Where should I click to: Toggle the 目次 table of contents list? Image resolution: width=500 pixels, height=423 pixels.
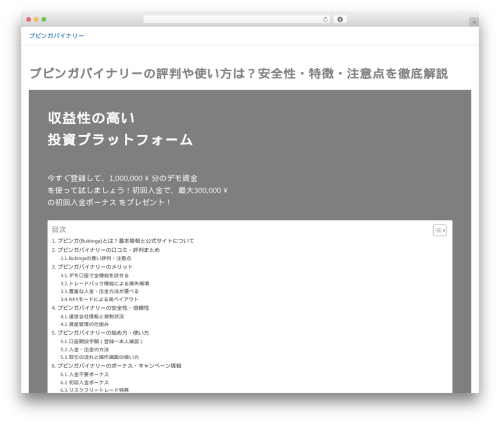(x=440, y=230)
